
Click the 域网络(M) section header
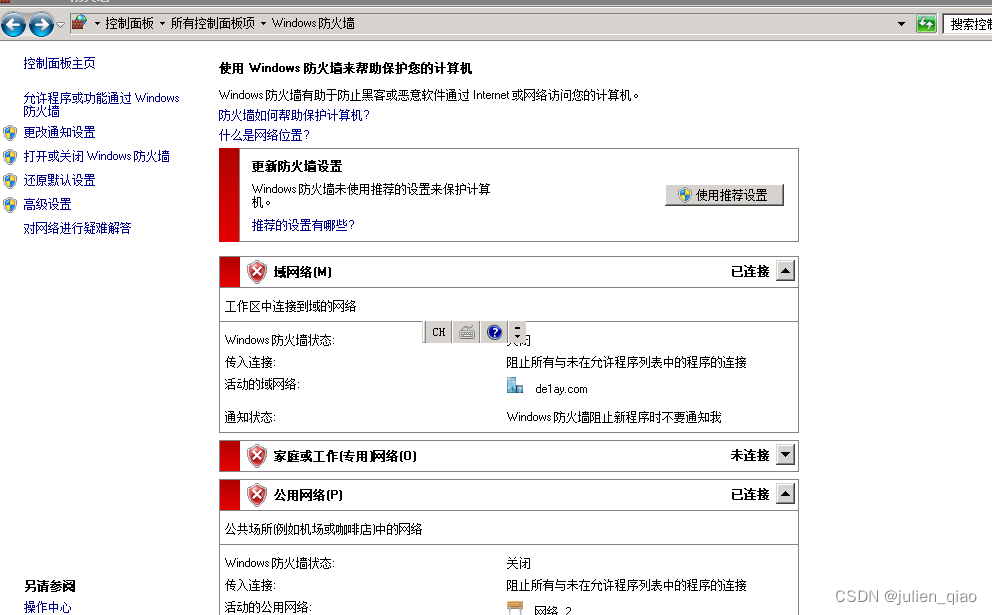coord(509,272)
